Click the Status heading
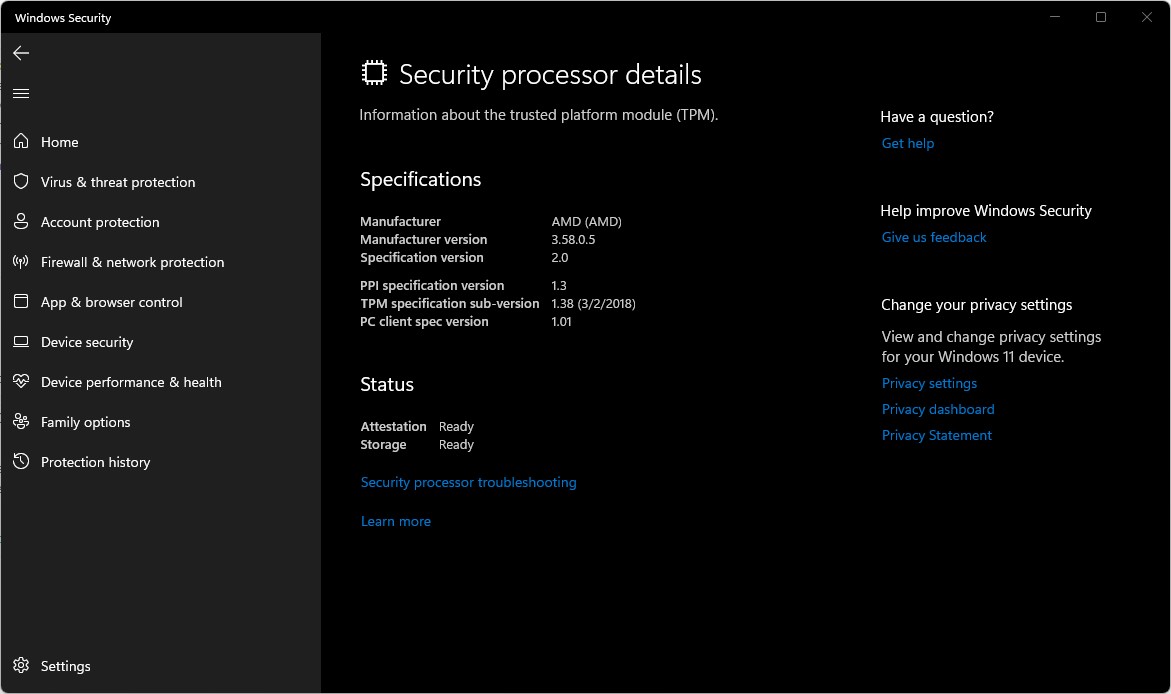 tap(387, 384)
